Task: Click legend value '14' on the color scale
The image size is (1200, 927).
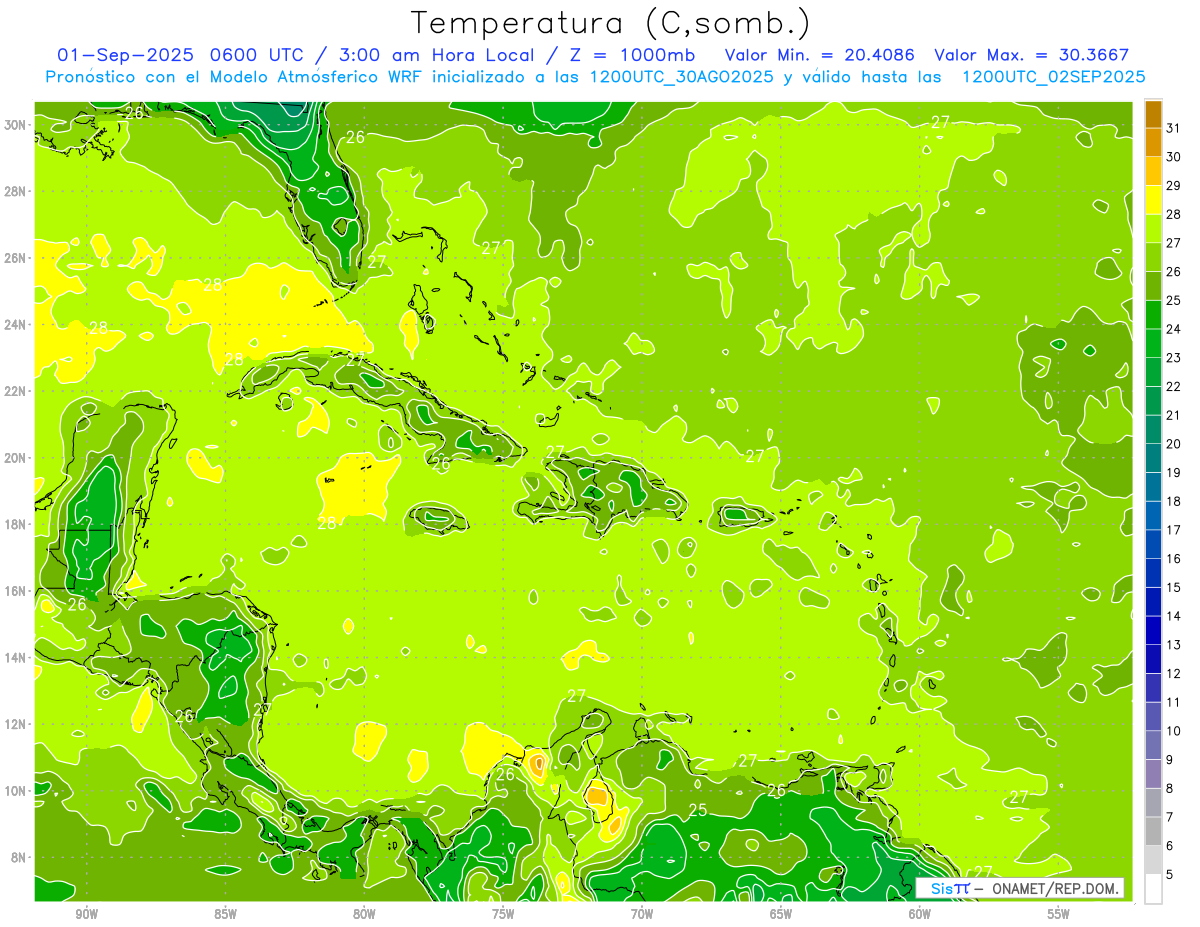Action: click(x=1174, y=615)
